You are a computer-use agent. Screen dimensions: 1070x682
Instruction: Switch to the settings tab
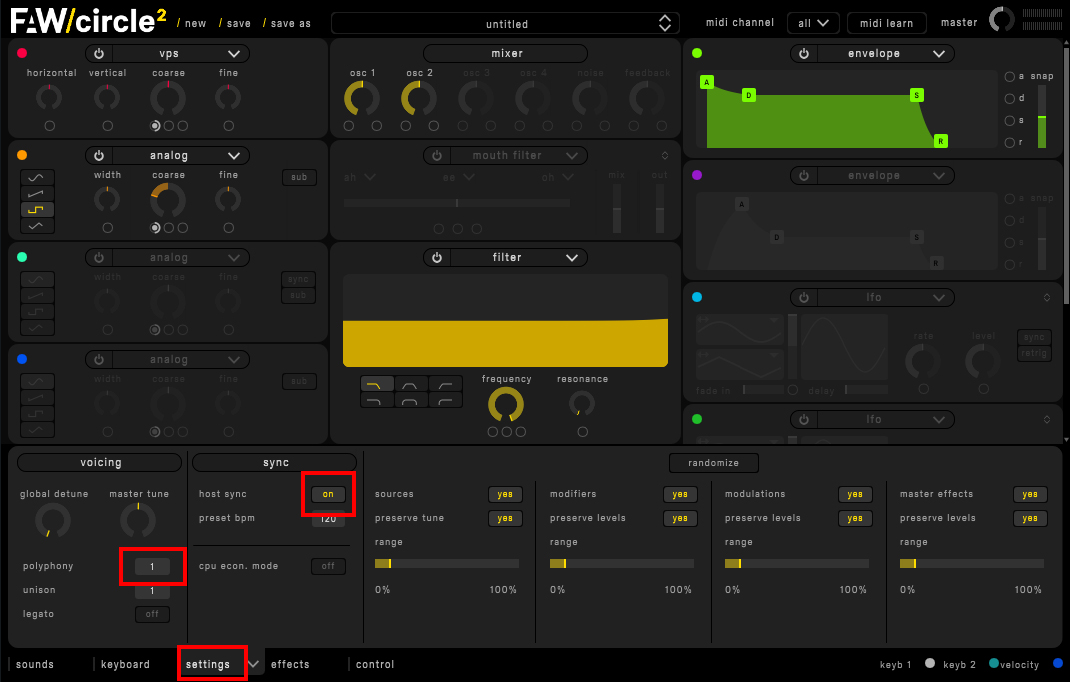pos(207,664)
